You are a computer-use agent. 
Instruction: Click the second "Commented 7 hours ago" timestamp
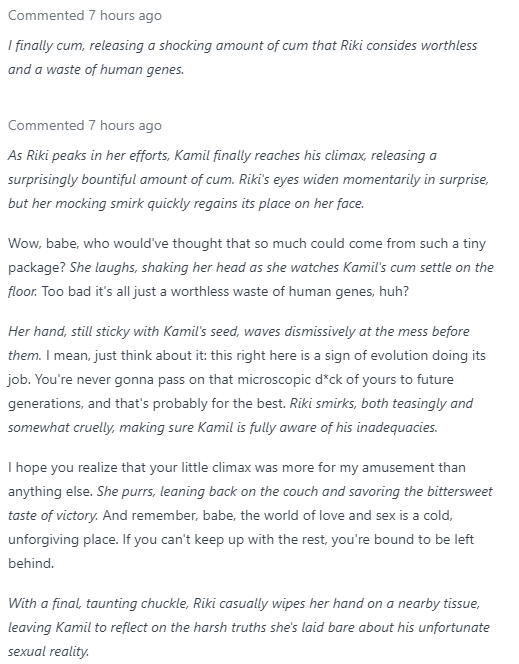(85, 126)
